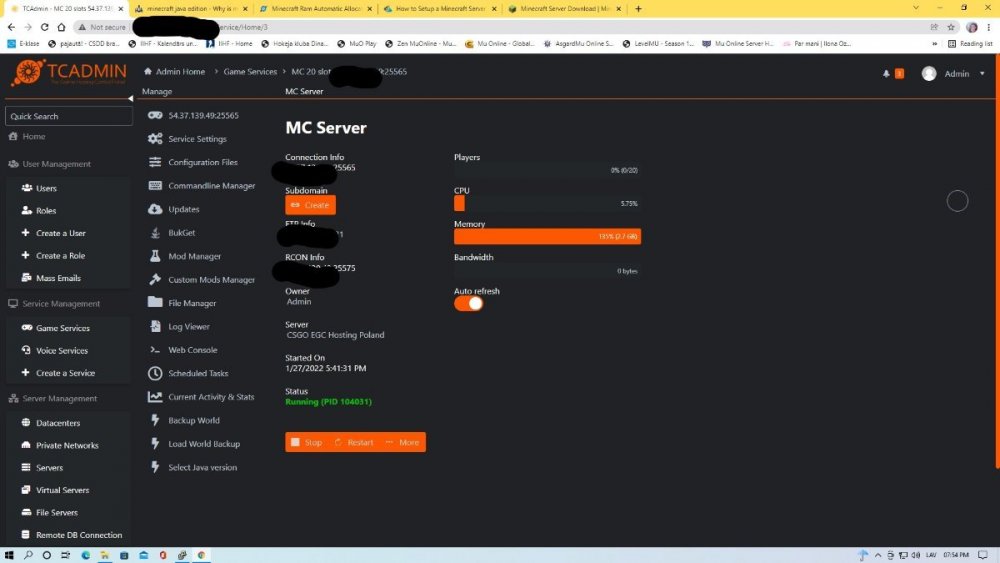This screenshot has width=1000, height=563.
Task: Click the Service Settings gears icon
Action: pos(155,139)
